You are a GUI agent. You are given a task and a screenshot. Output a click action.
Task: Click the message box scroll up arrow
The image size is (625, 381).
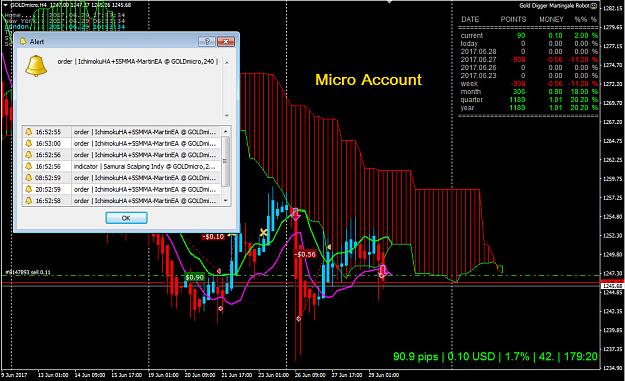(x=226, y=63)
